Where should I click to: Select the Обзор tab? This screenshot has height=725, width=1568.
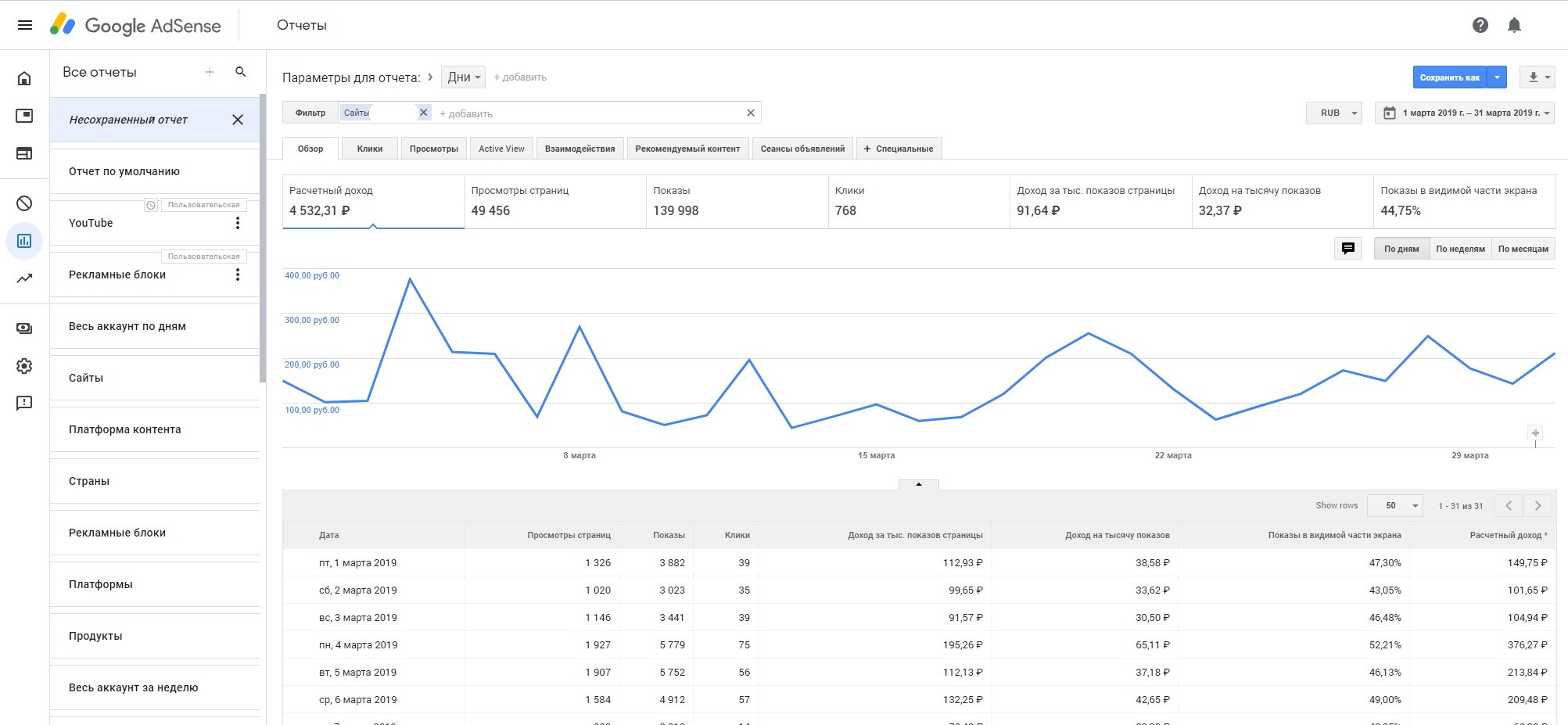coord(310,149)
